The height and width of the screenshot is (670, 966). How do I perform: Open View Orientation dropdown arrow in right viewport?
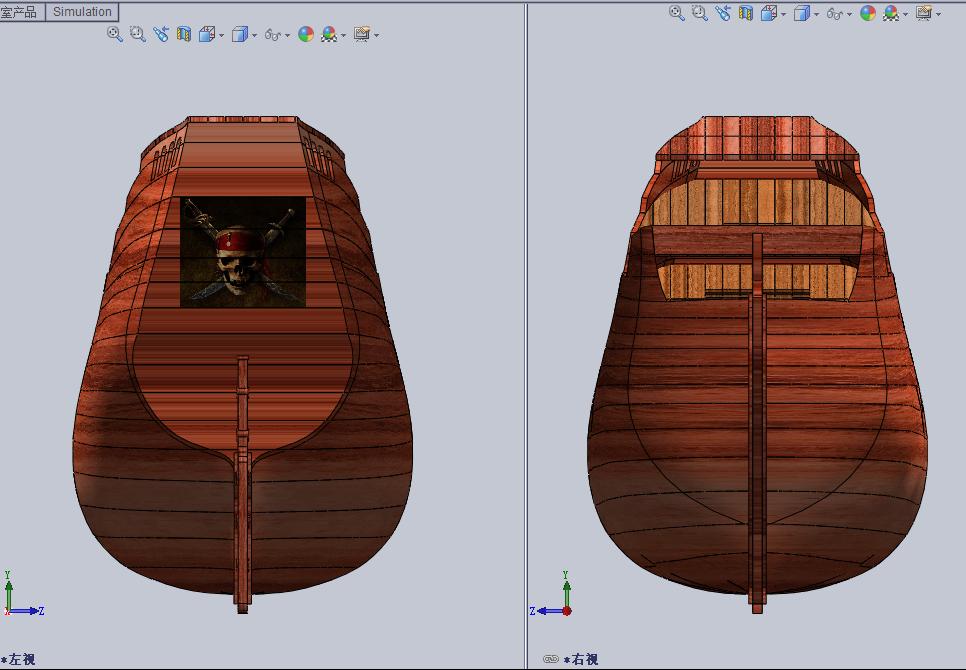[784, 14]
